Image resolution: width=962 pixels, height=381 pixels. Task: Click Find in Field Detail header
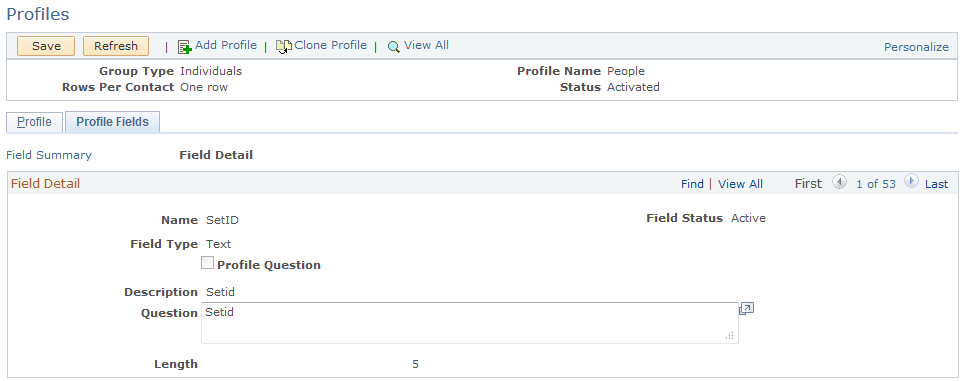tap(692, 184)
